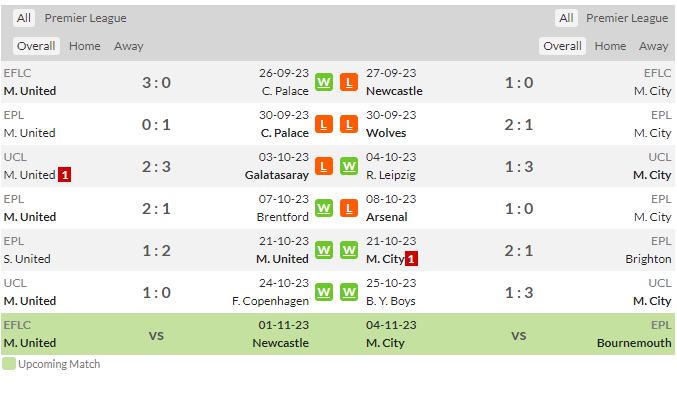This screenshot has width=677, height=397.
Task: Click the red card icon next to M. United
Action: (64, 175)
